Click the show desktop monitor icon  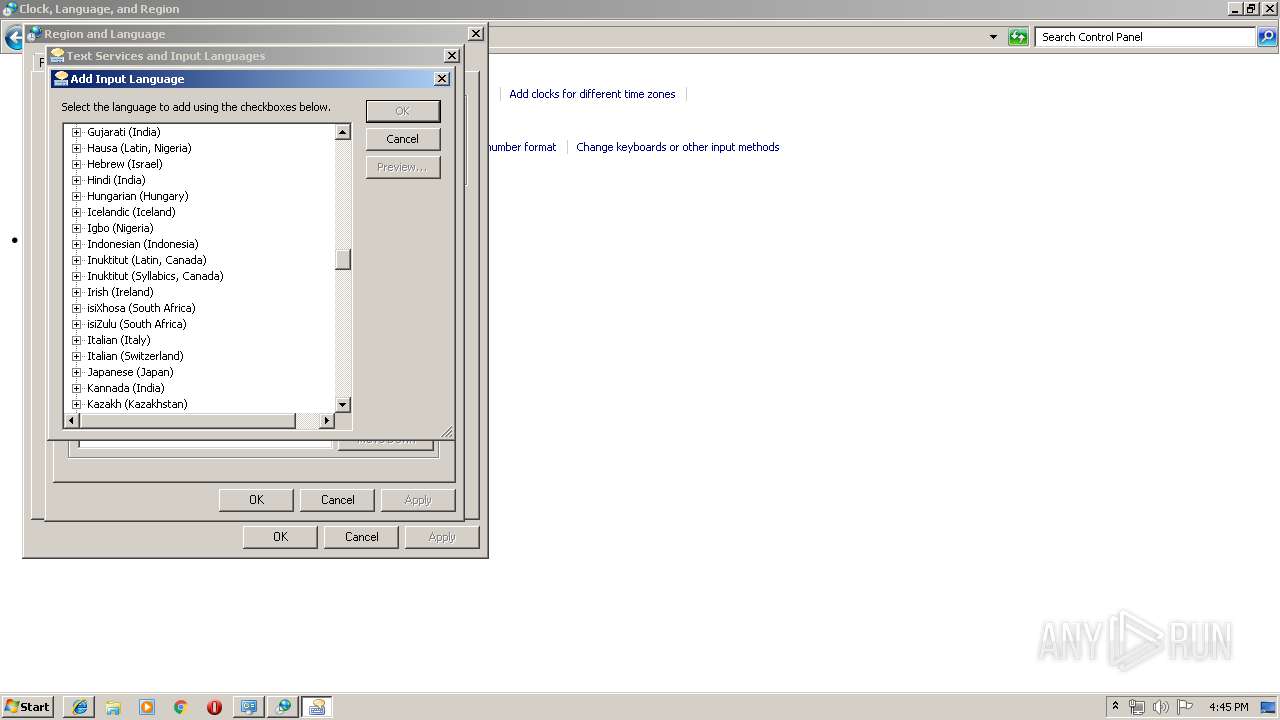(1269, 707)
